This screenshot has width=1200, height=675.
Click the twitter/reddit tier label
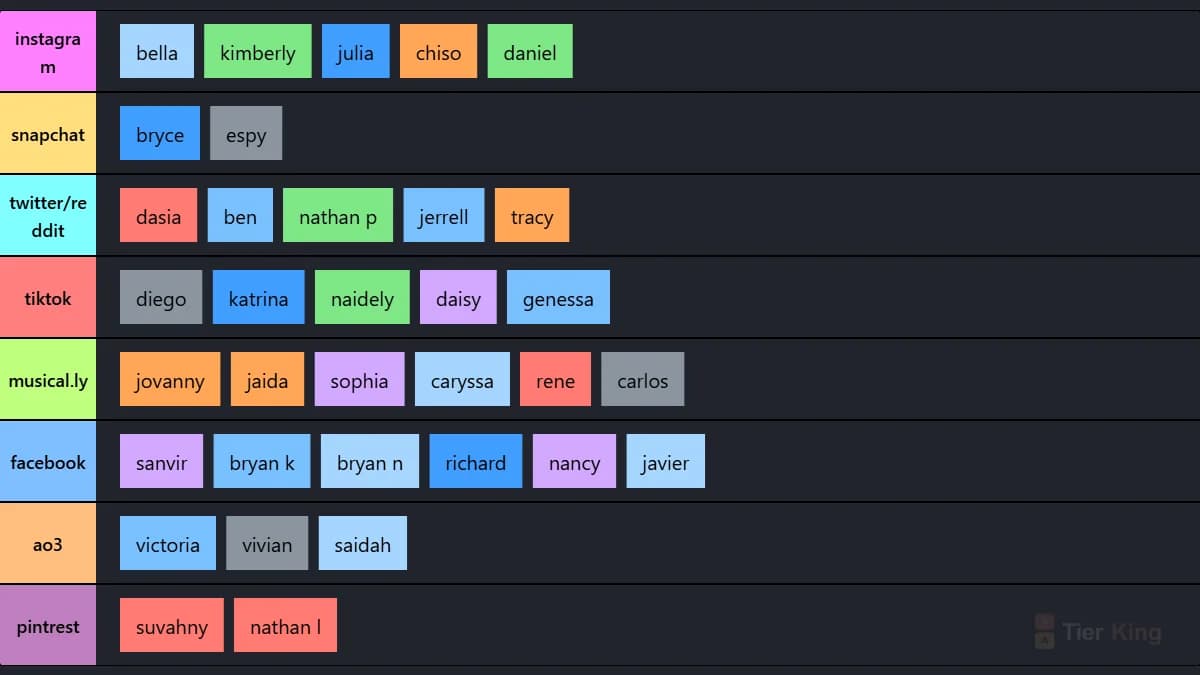point(48,216)
